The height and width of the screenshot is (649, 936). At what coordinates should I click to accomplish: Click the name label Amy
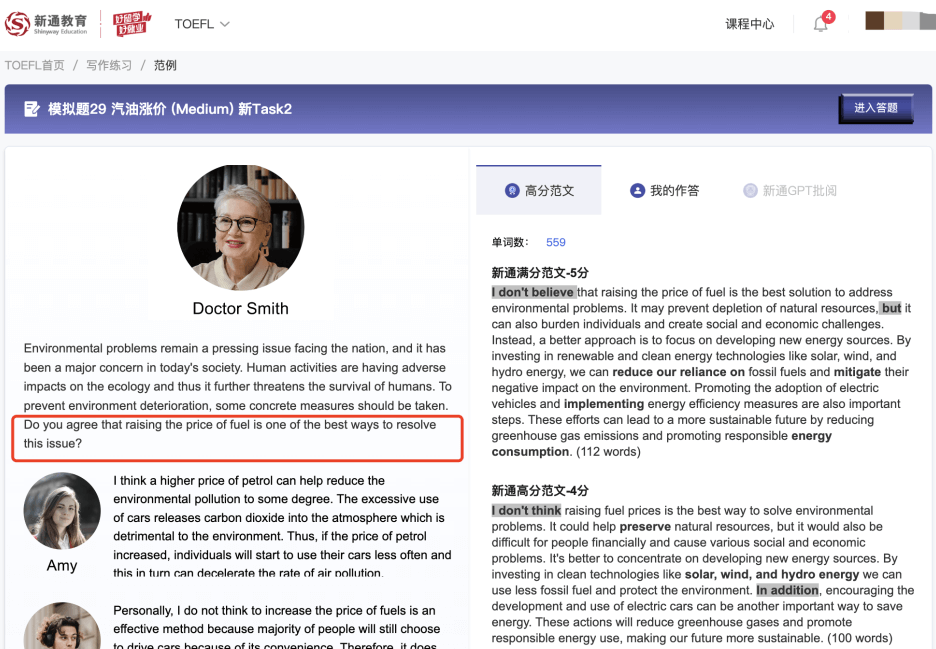point(62,565)
